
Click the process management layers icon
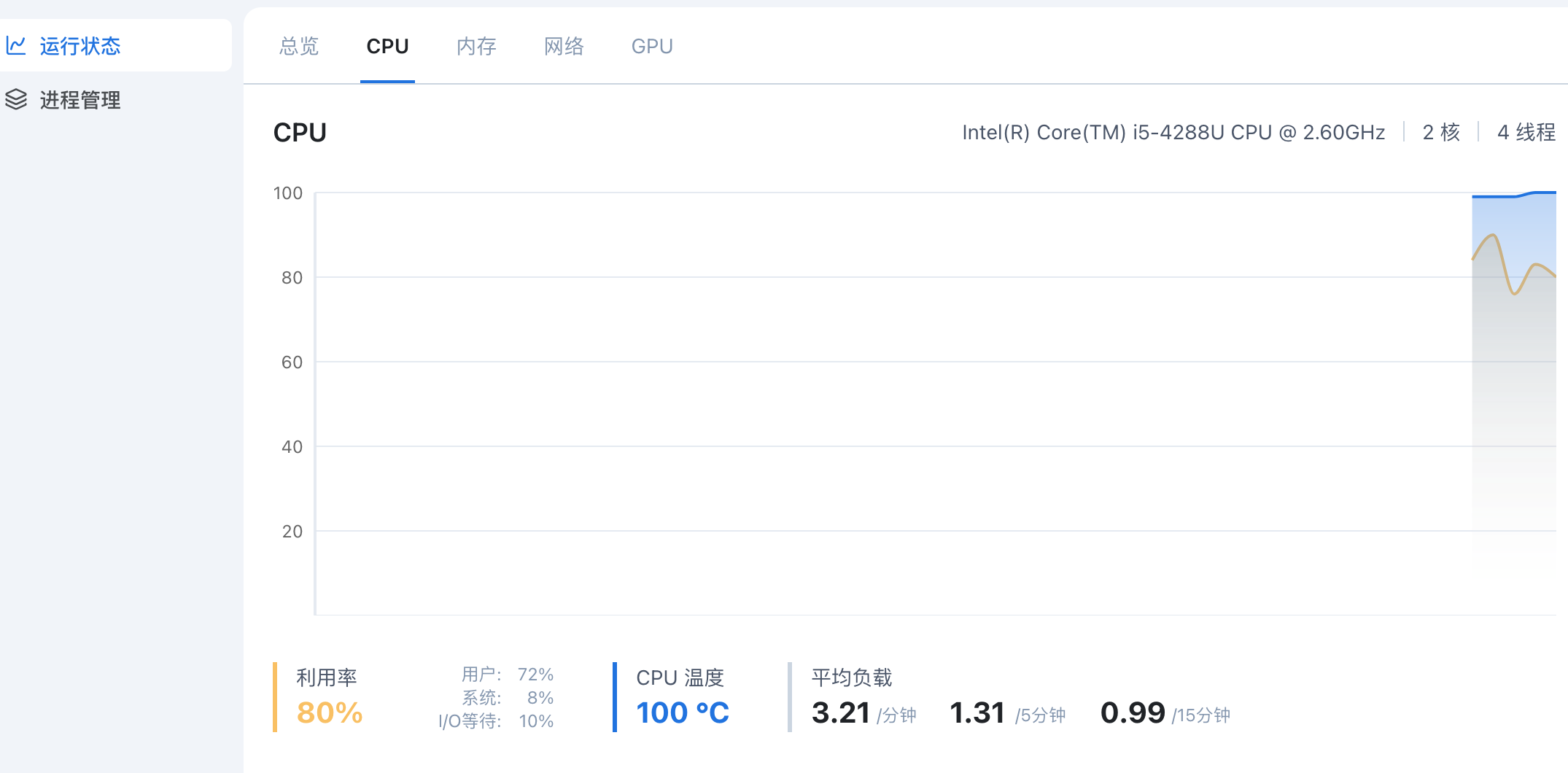pyautogui.click(x=16, y=99)
